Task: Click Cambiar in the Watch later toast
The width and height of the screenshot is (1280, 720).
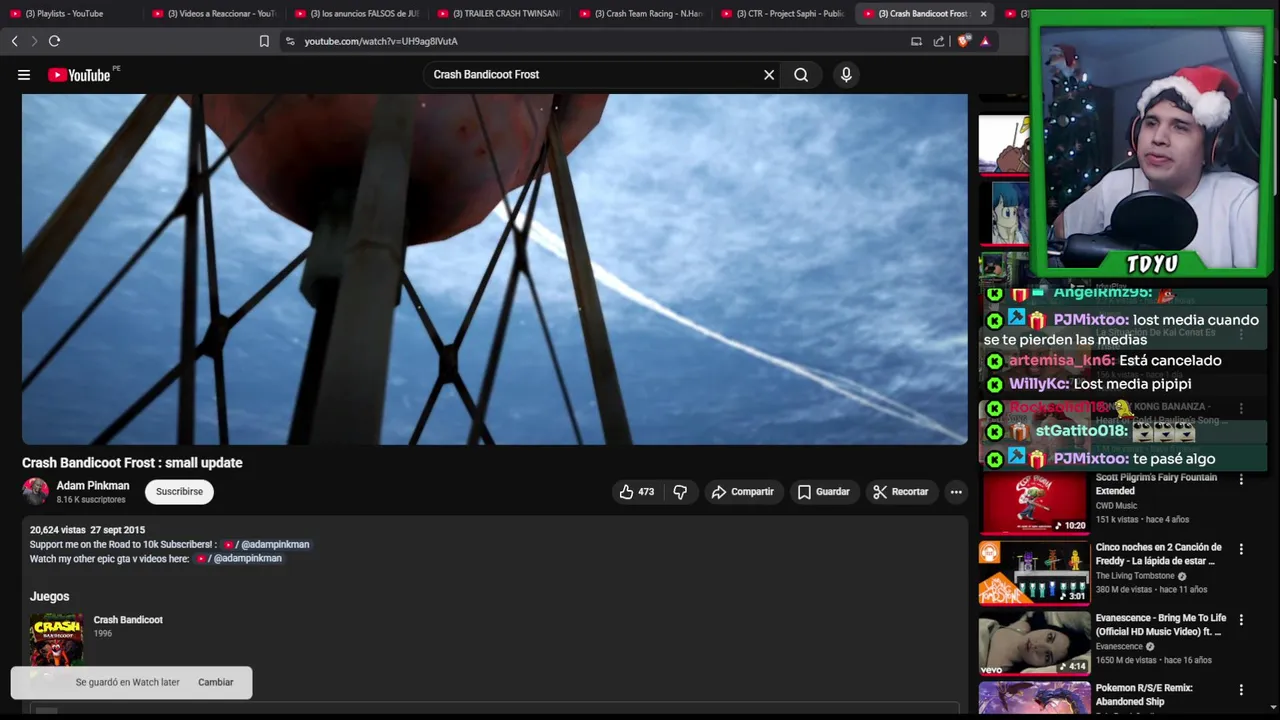Action: pos(215,682)
